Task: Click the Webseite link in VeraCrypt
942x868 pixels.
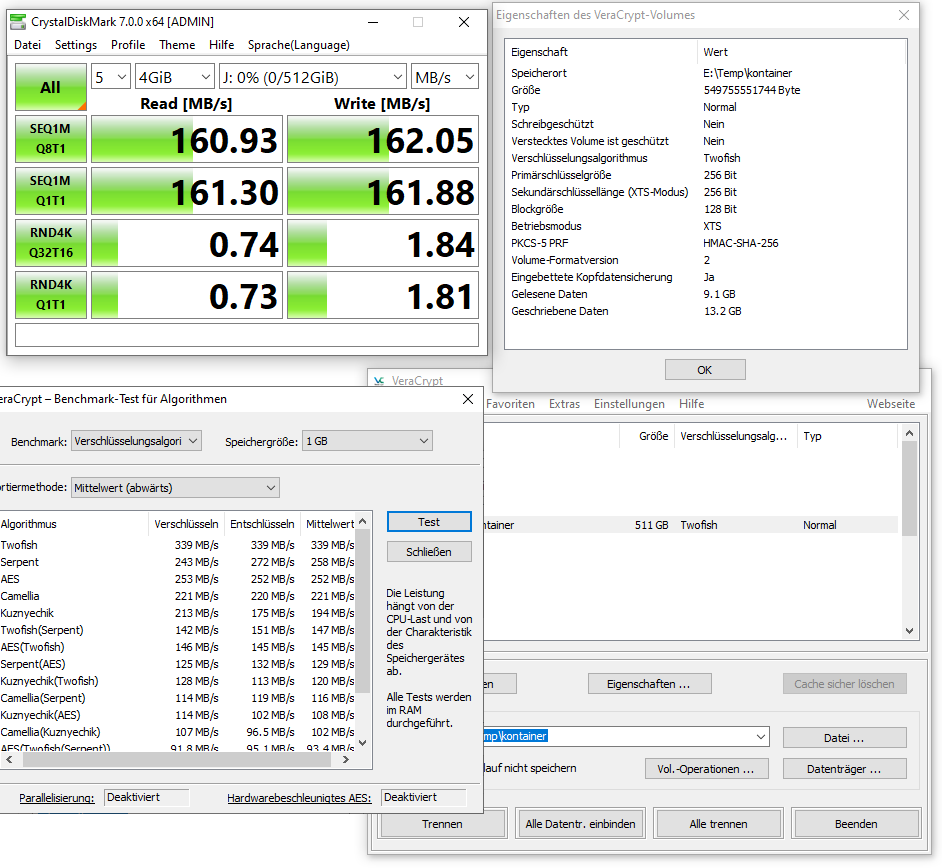Action: click(x=891, y=404)
